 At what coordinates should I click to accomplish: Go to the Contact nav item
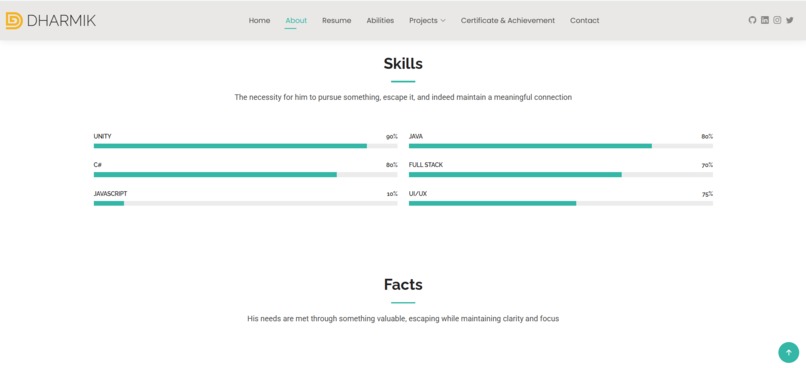point(584,21)
